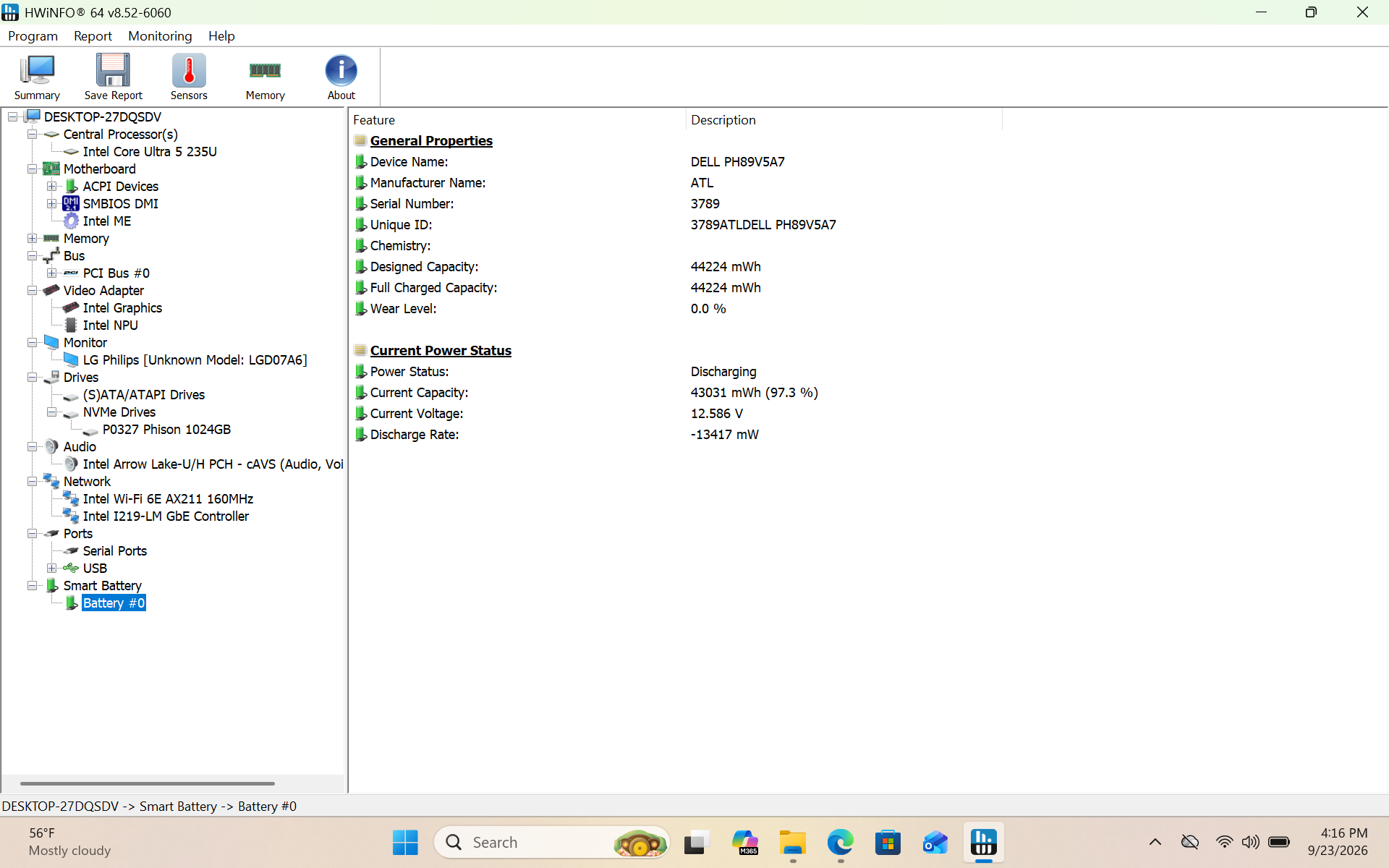Open Microsoft Store from taskbar
This screenshot has height=868, width=1389.
pos(888,843)
